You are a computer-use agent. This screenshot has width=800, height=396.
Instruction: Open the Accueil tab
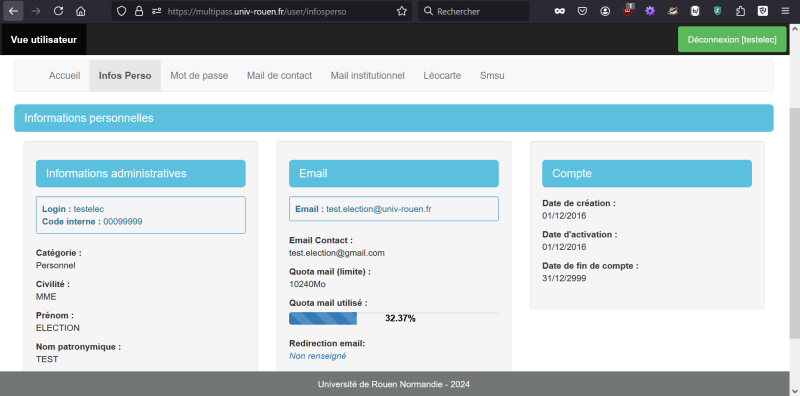coord(64,76)
